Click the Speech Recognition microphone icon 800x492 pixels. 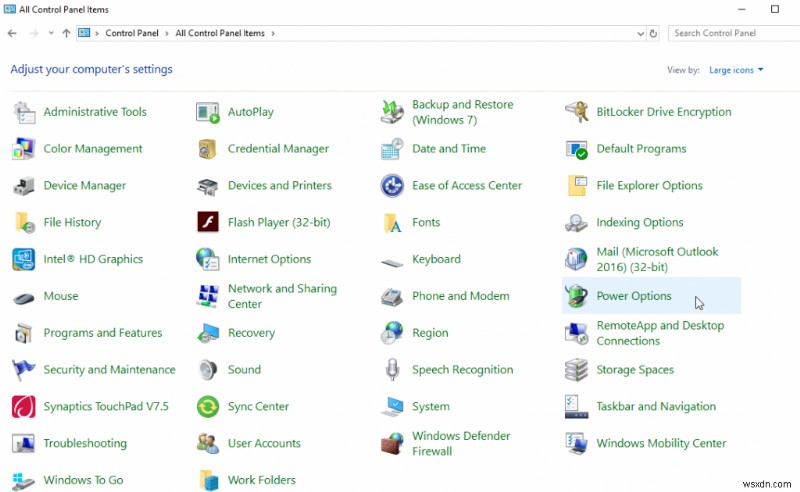pyautogui.click(x=392, y=370)
